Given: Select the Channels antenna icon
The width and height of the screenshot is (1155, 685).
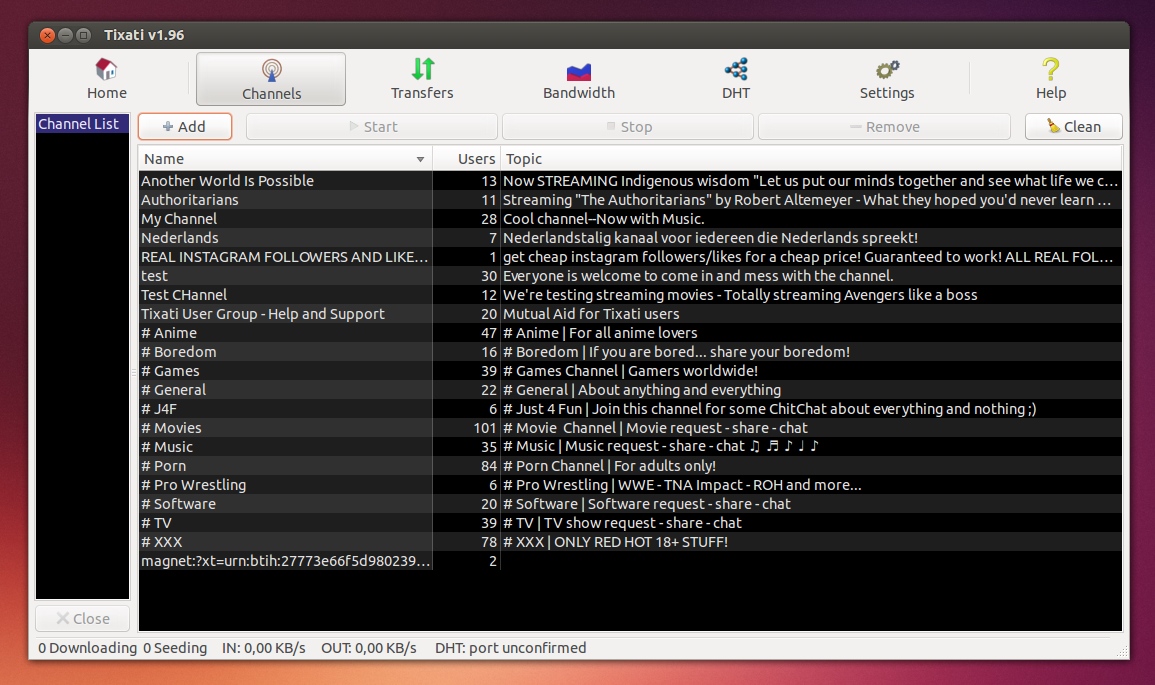Looking at the screenshot, I should [x=271, y=71].
